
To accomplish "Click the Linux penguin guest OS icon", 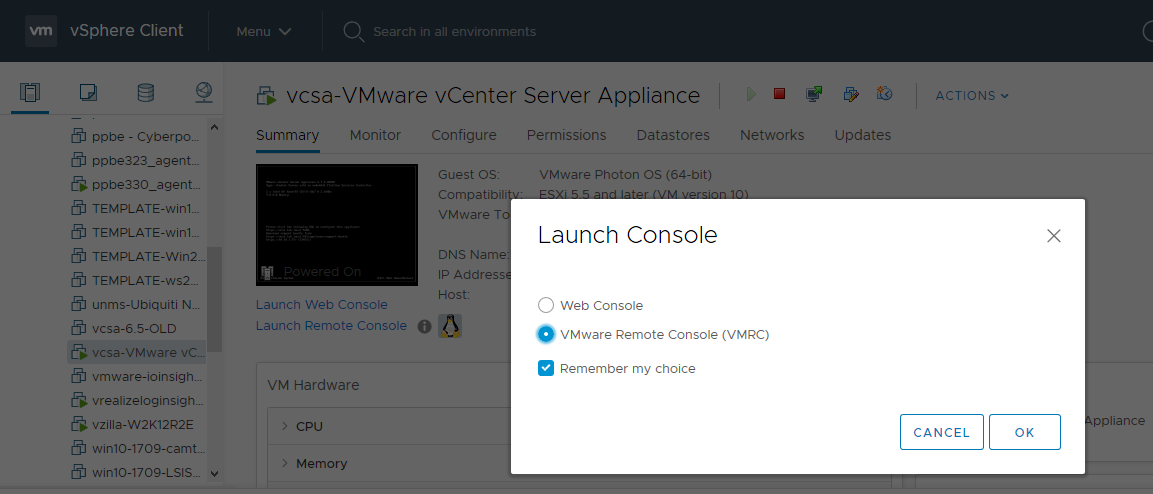I will tap(450, 326).
